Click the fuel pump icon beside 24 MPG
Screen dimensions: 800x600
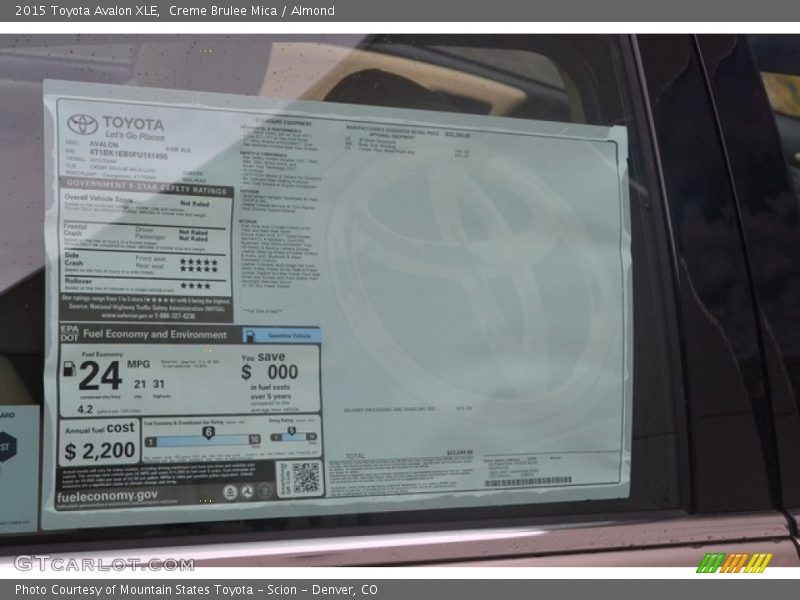pyautogui.click(x=69, y=369)
